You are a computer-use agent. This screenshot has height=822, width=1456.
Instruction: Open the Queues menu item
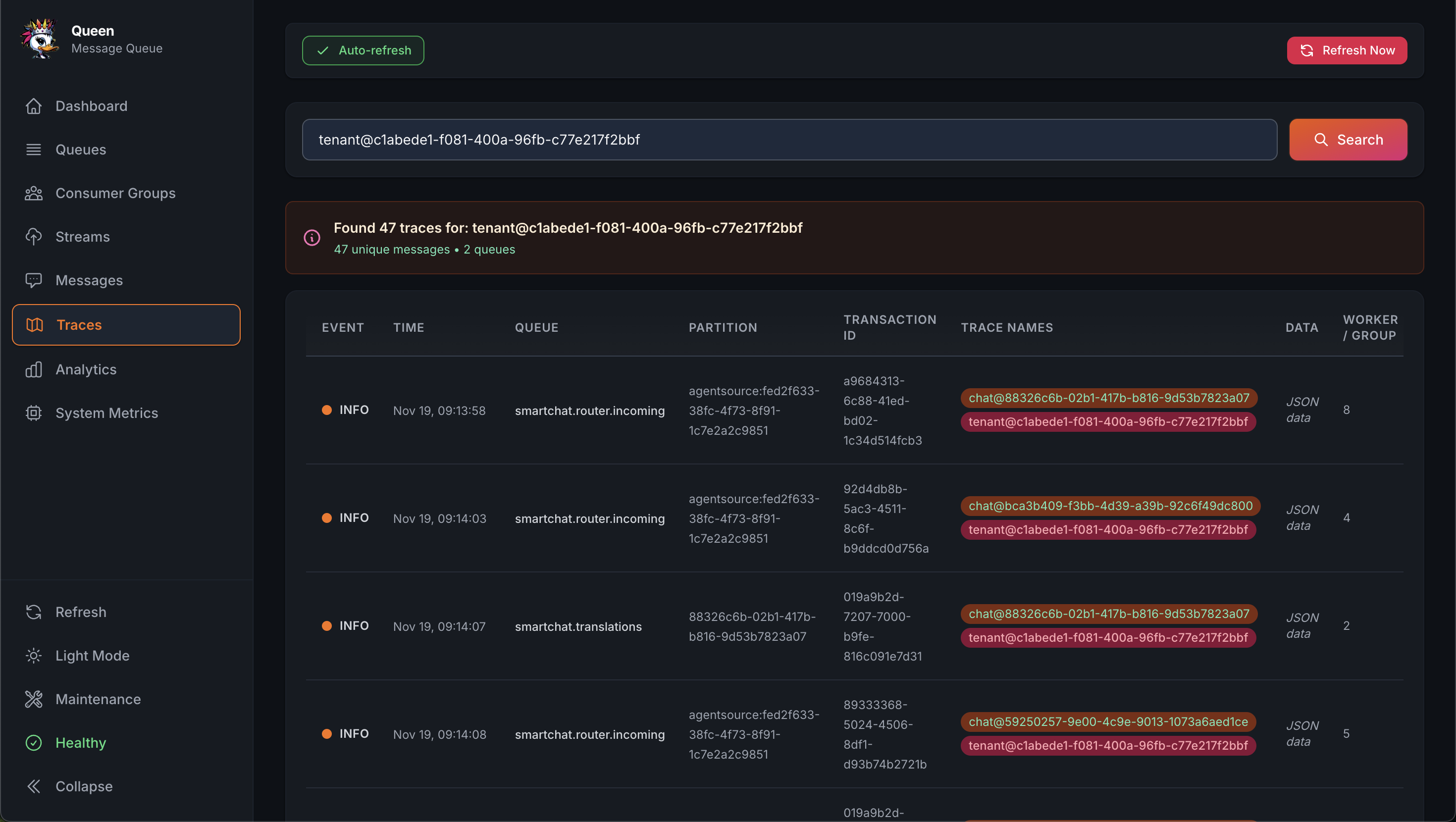[x=81, y=150]
